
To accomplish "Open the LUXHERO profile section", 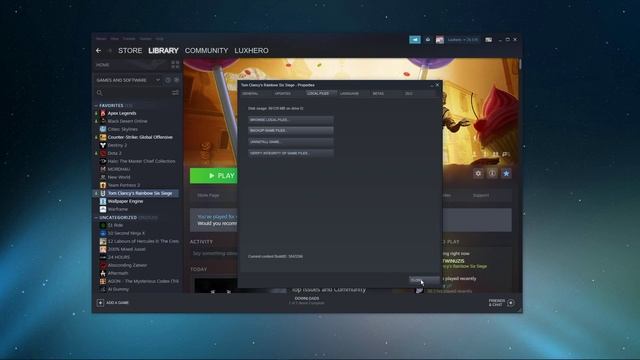I will (251, 51).
